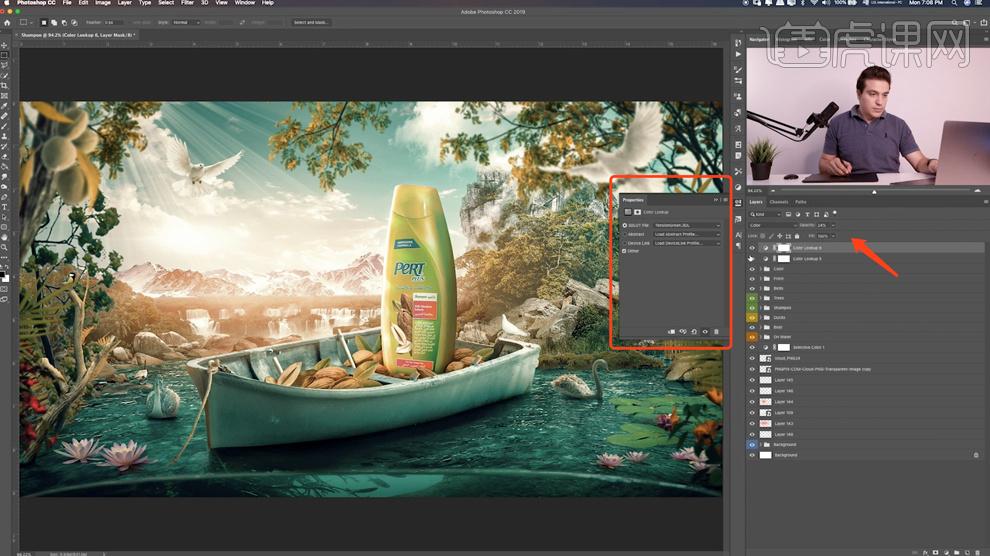This screenshot has width=990, height=556.
Task: Choose New Selection mode icon
Action: click(44, 22)
